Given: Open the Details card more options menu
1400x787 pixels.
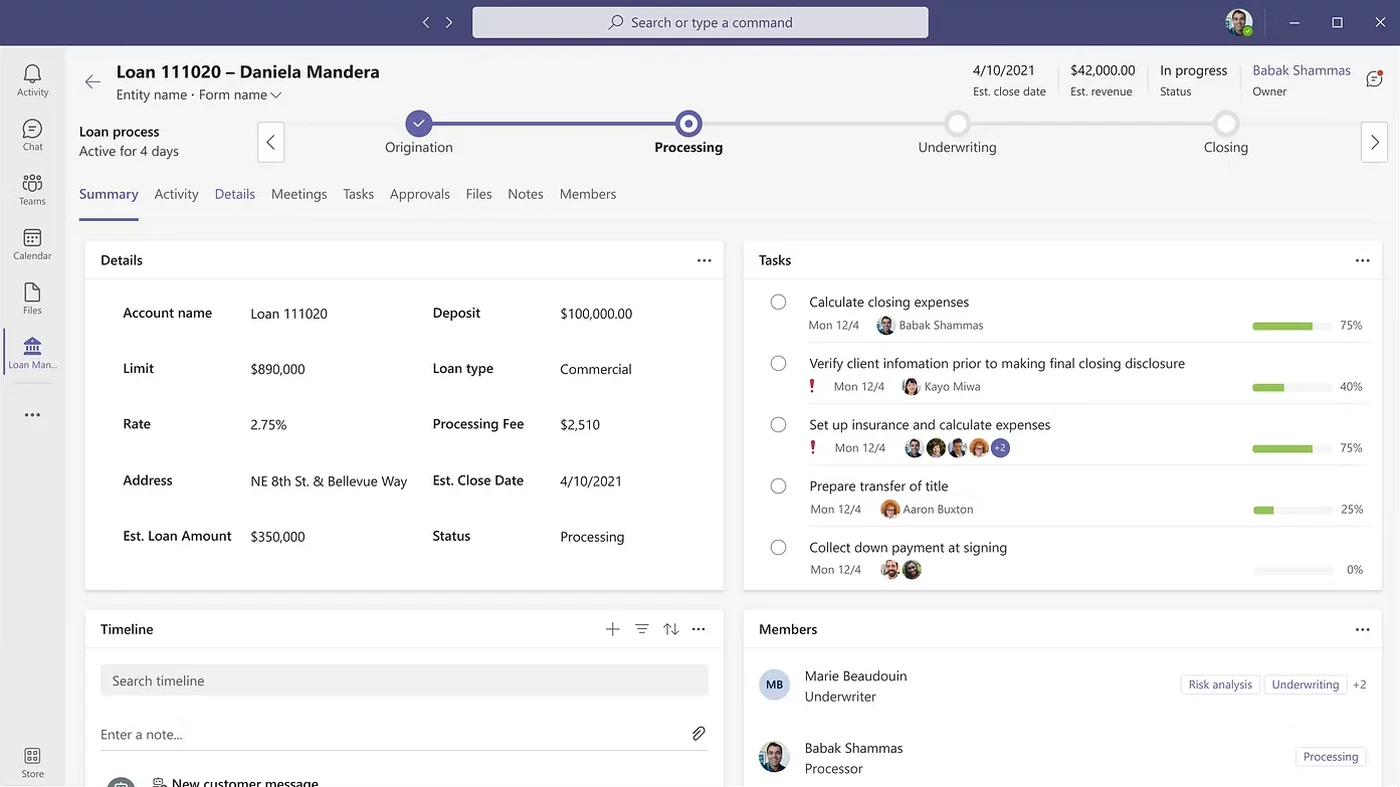Looking at the screenshot, I should 704,260.
